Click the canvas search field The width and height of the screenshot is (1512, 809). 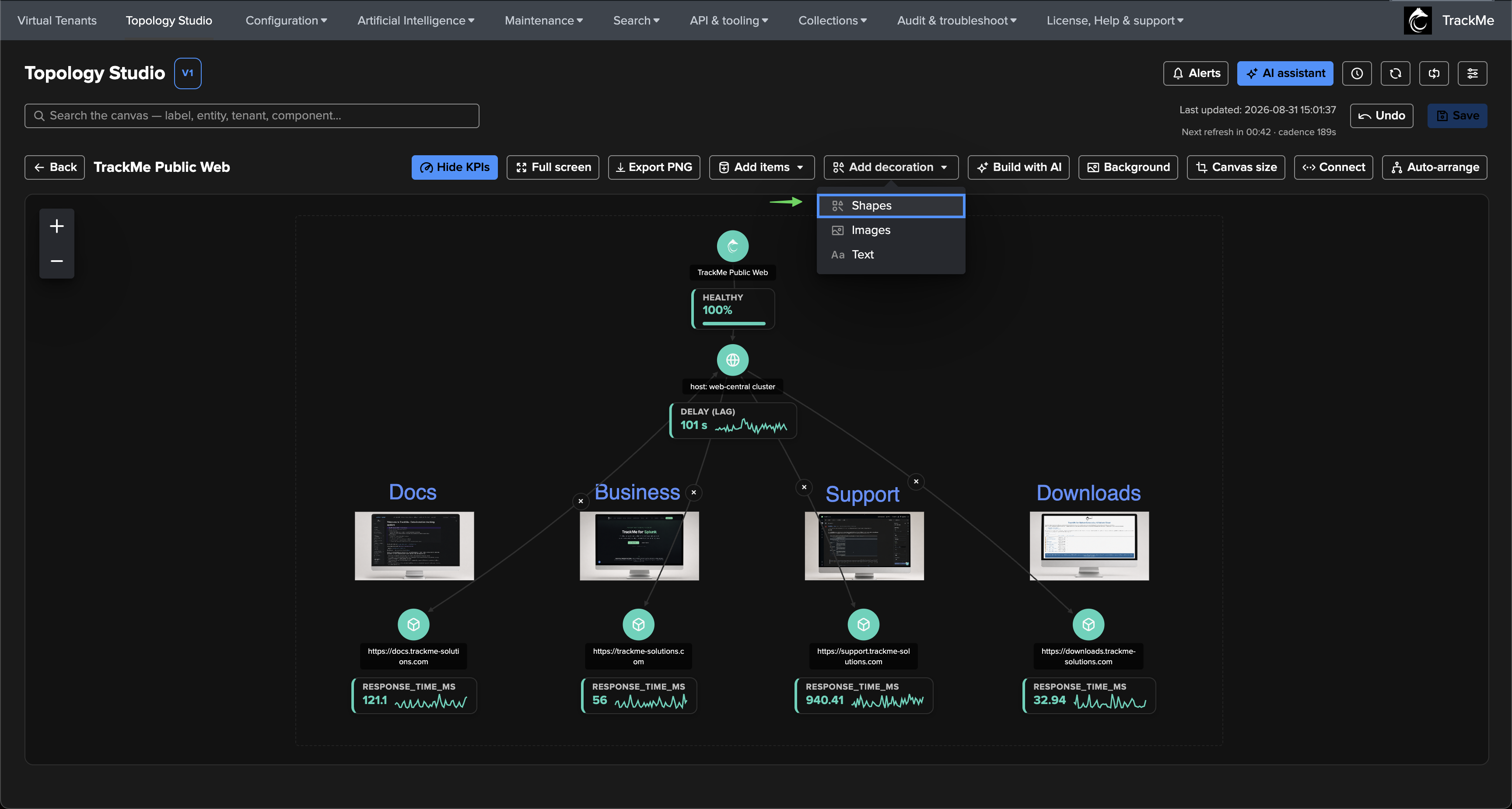pos(252,115)
